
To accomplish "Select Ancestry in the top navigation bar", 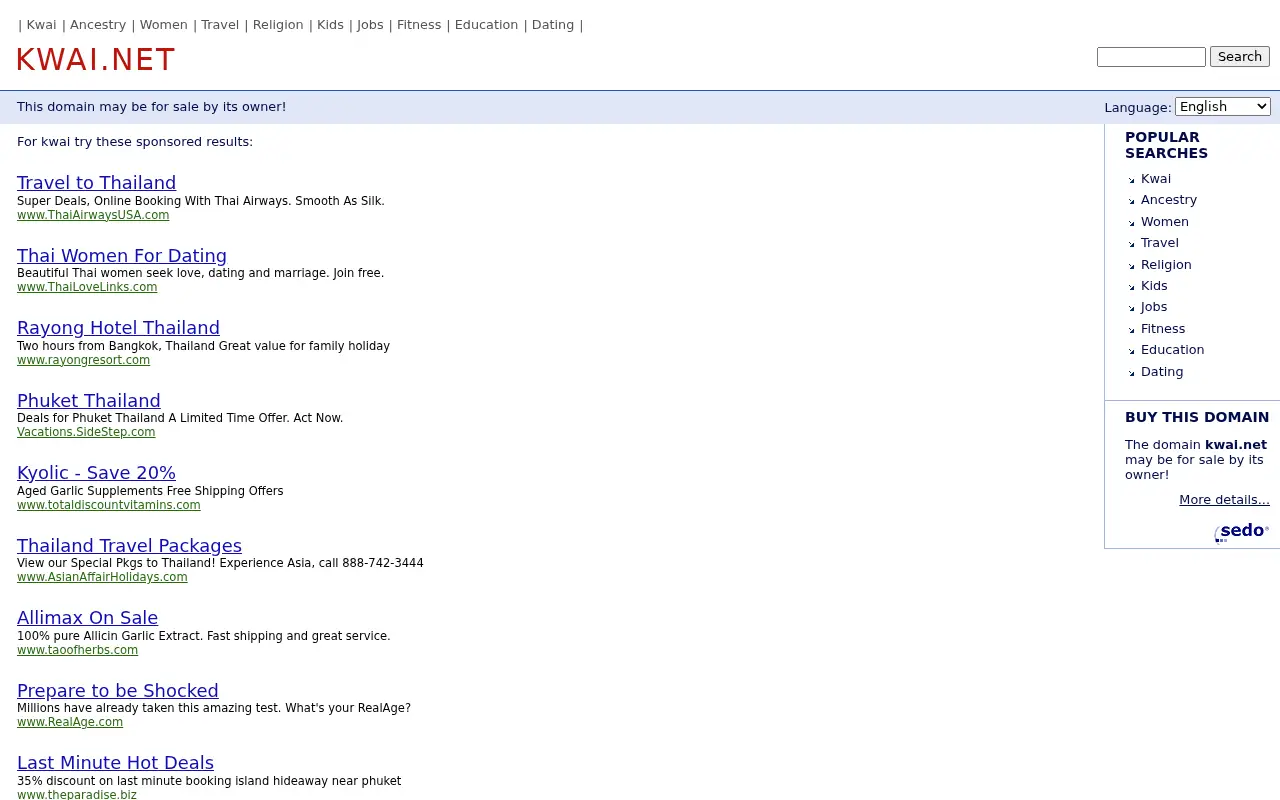I will click(x=98, y=25).
